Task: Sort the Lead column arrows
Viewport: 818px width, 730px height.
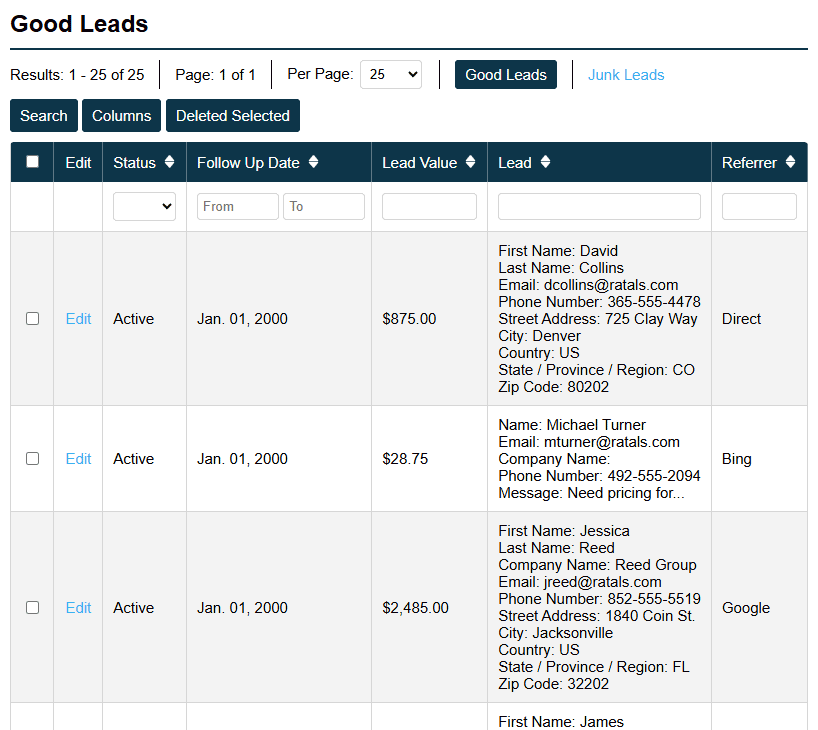Action: (x=545, y=162)
